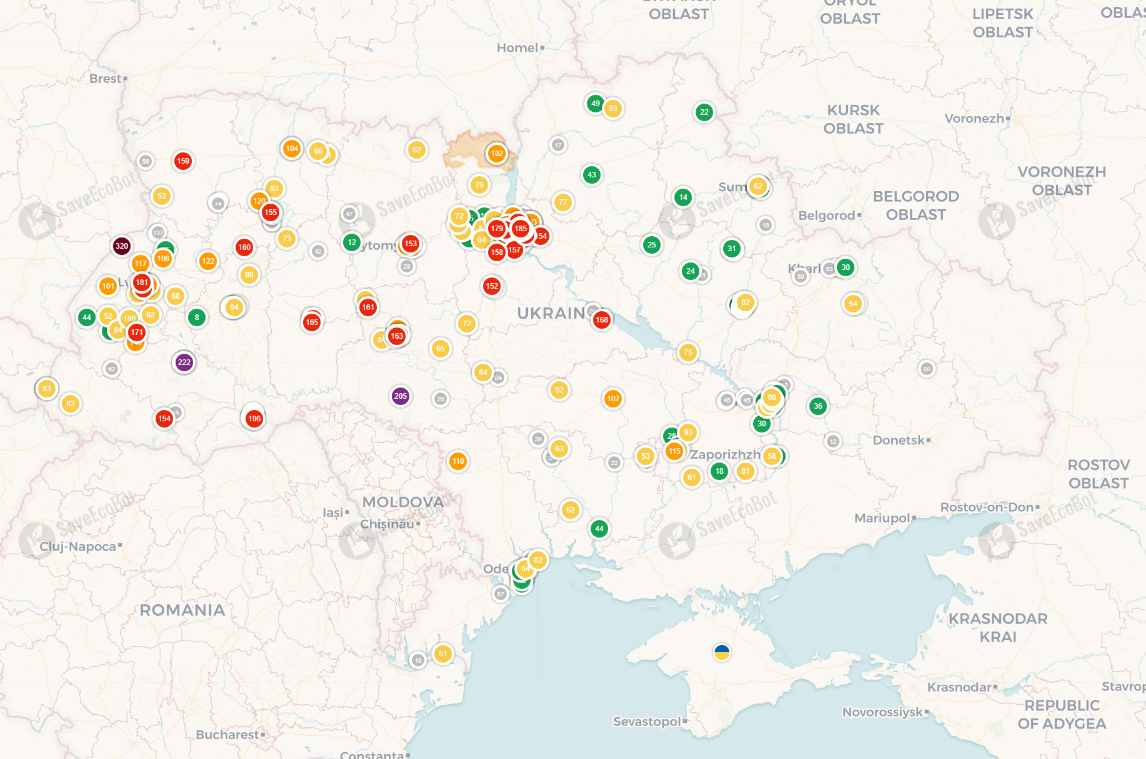Select the red 152 marker south of Kyiv
Screen dimensions: 1146x759
[491, 287]
